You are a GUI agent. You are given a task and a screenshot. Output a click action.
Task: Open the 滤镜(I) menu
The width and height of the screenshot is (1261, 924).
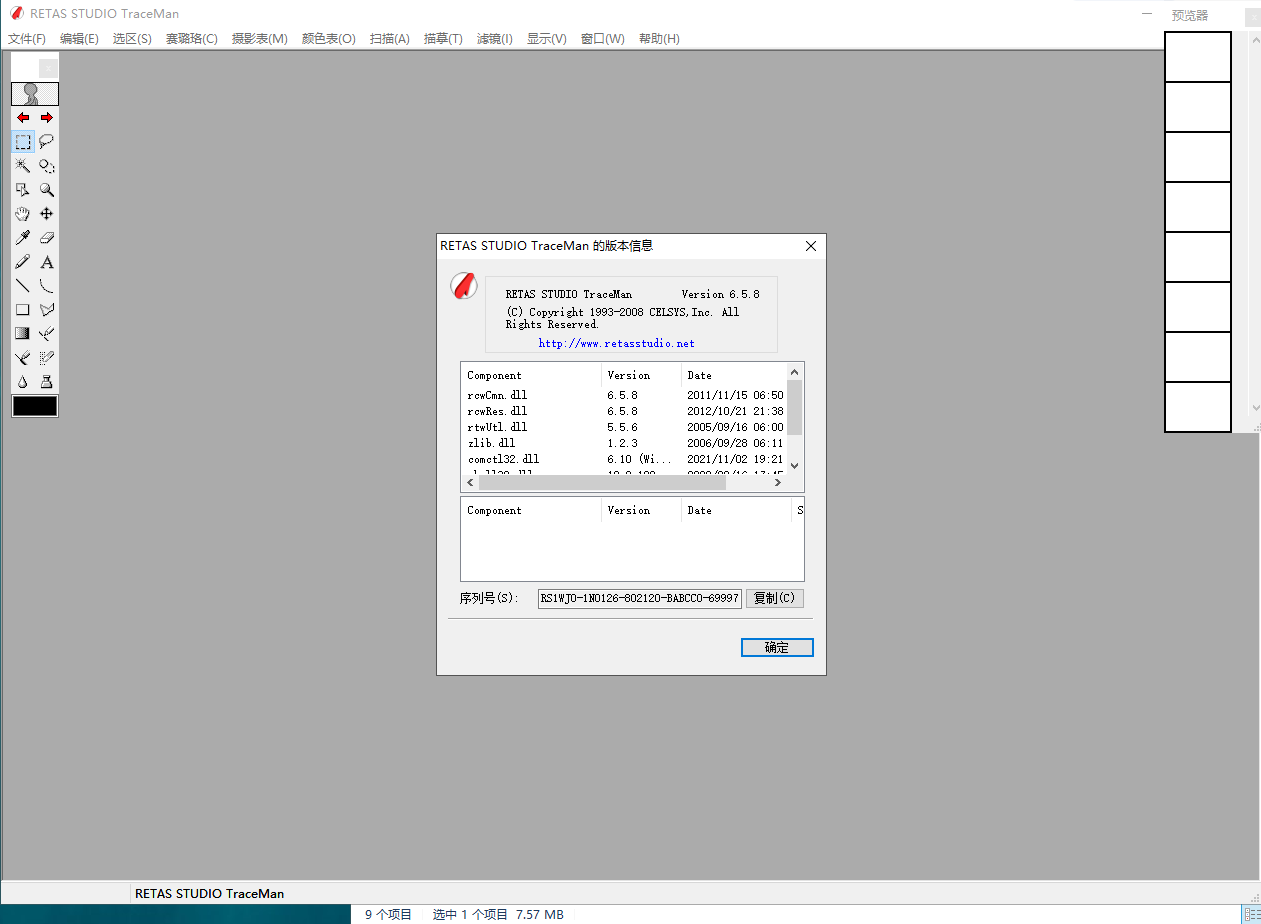(495, 39)
